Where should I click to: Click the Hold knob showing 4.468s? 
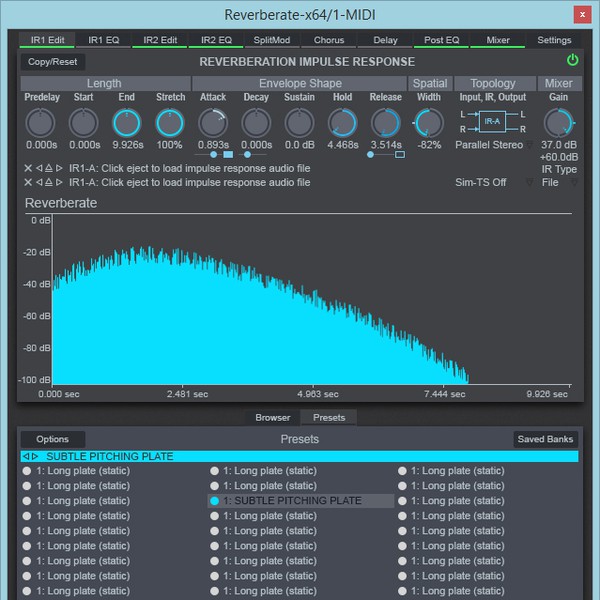click(x=342, y=123)
